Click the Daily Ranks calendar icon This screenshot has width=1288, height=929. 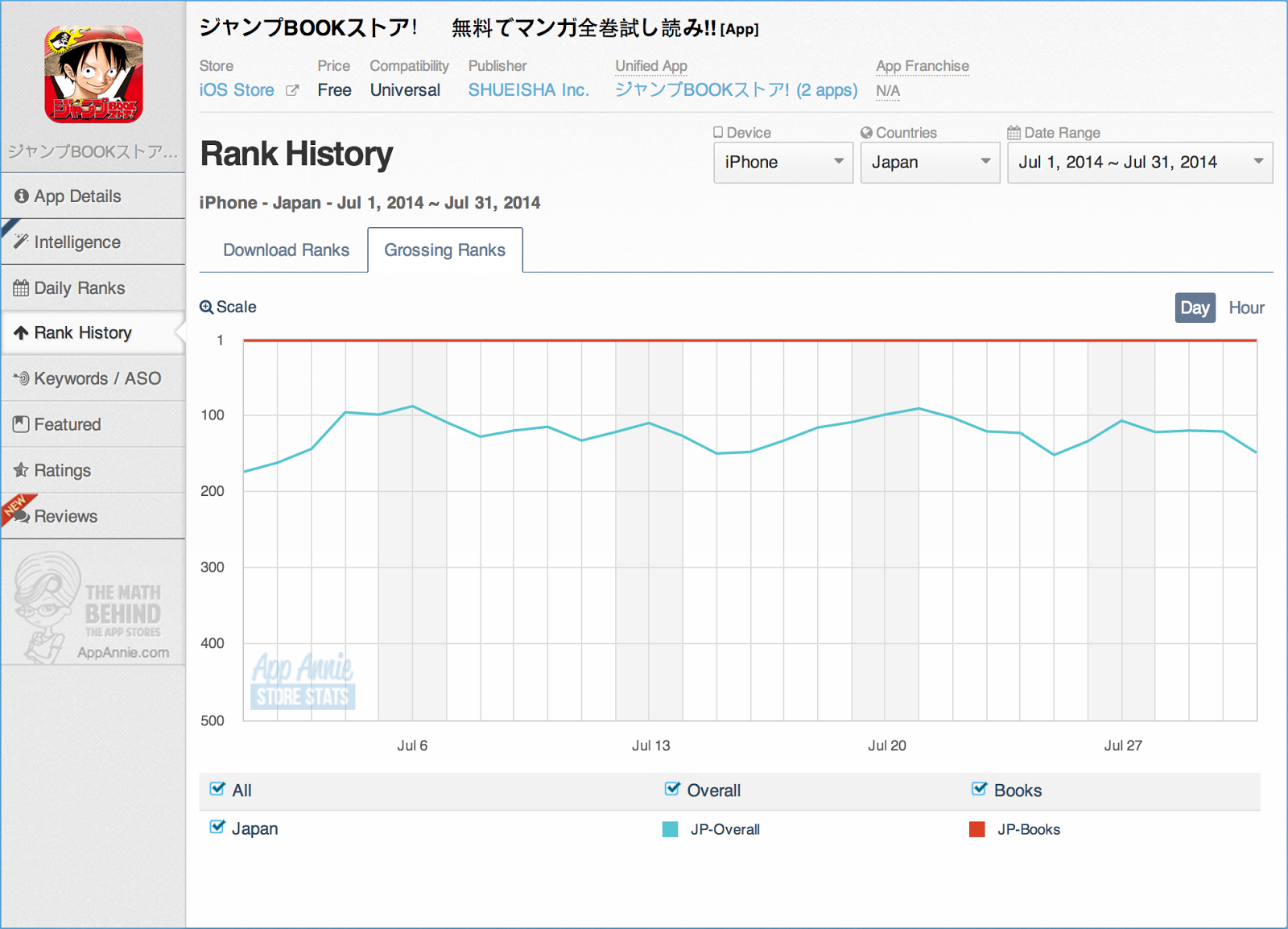pyautogui.click(x=22, y=288)
